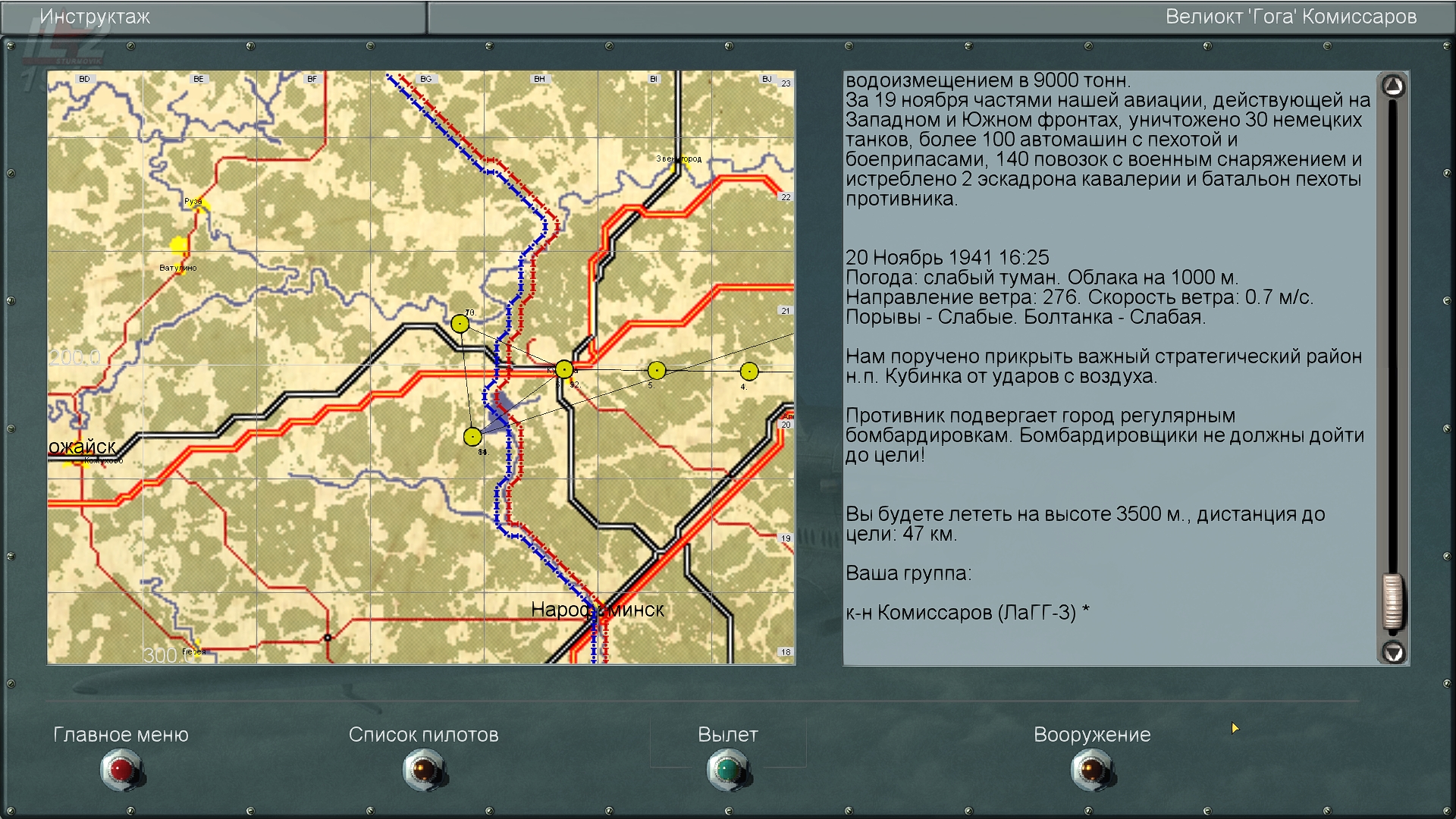Viewport: 1456px width, 819px height.
Task: Click the Руза town marker on map
Action: tap(199, 203)
